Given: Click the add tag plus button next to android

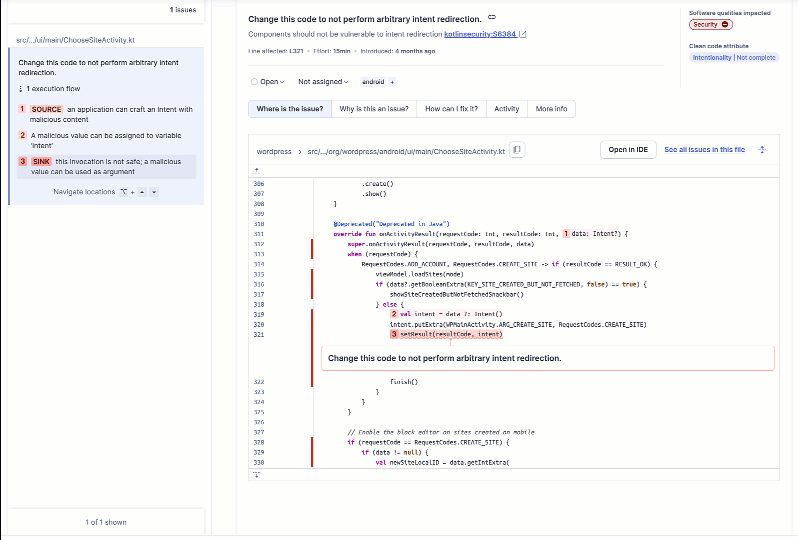Looking at the screenshot, I should 392,82.
